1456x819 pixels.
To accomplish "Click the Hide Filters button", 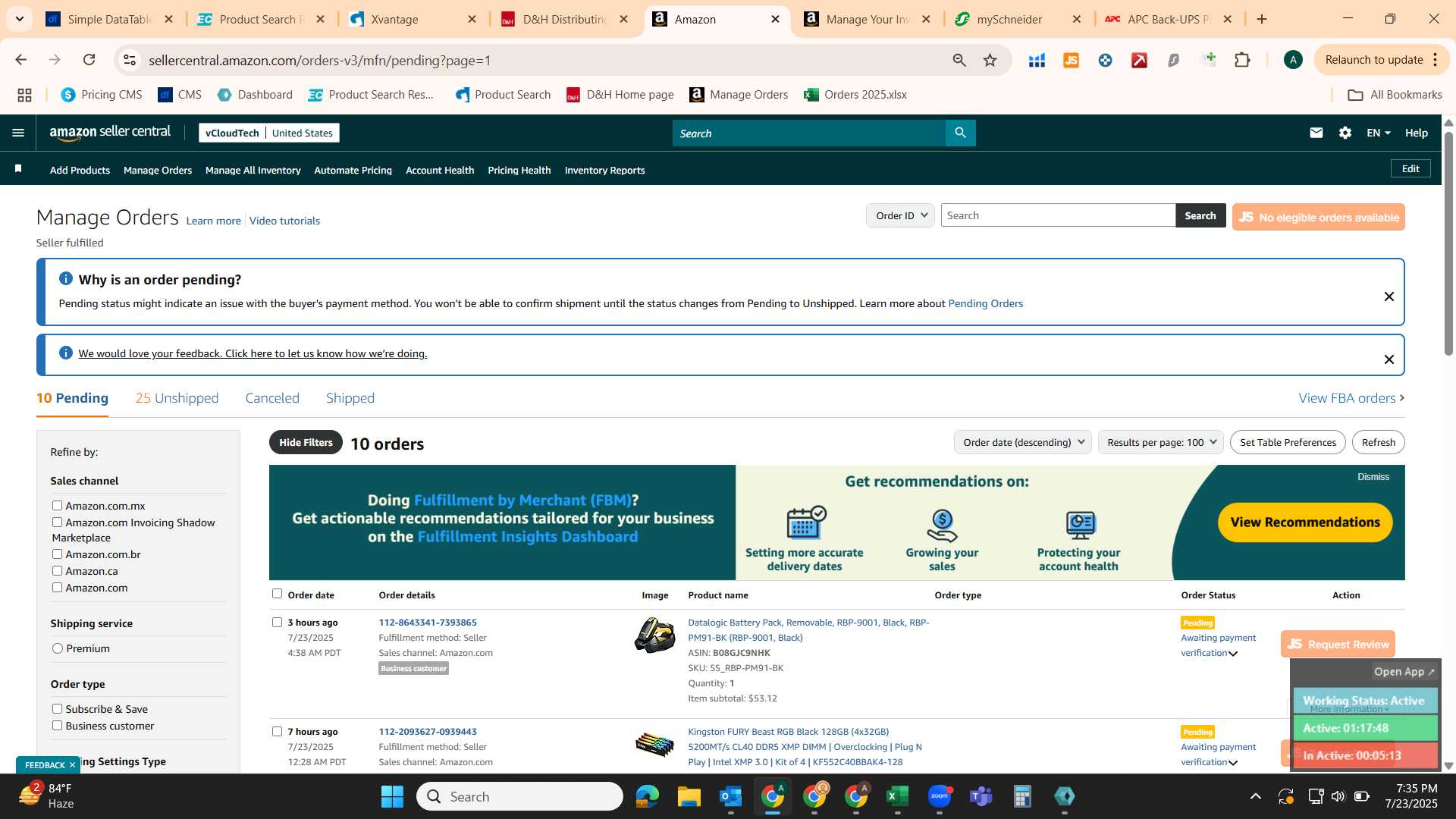I will 306,442.
